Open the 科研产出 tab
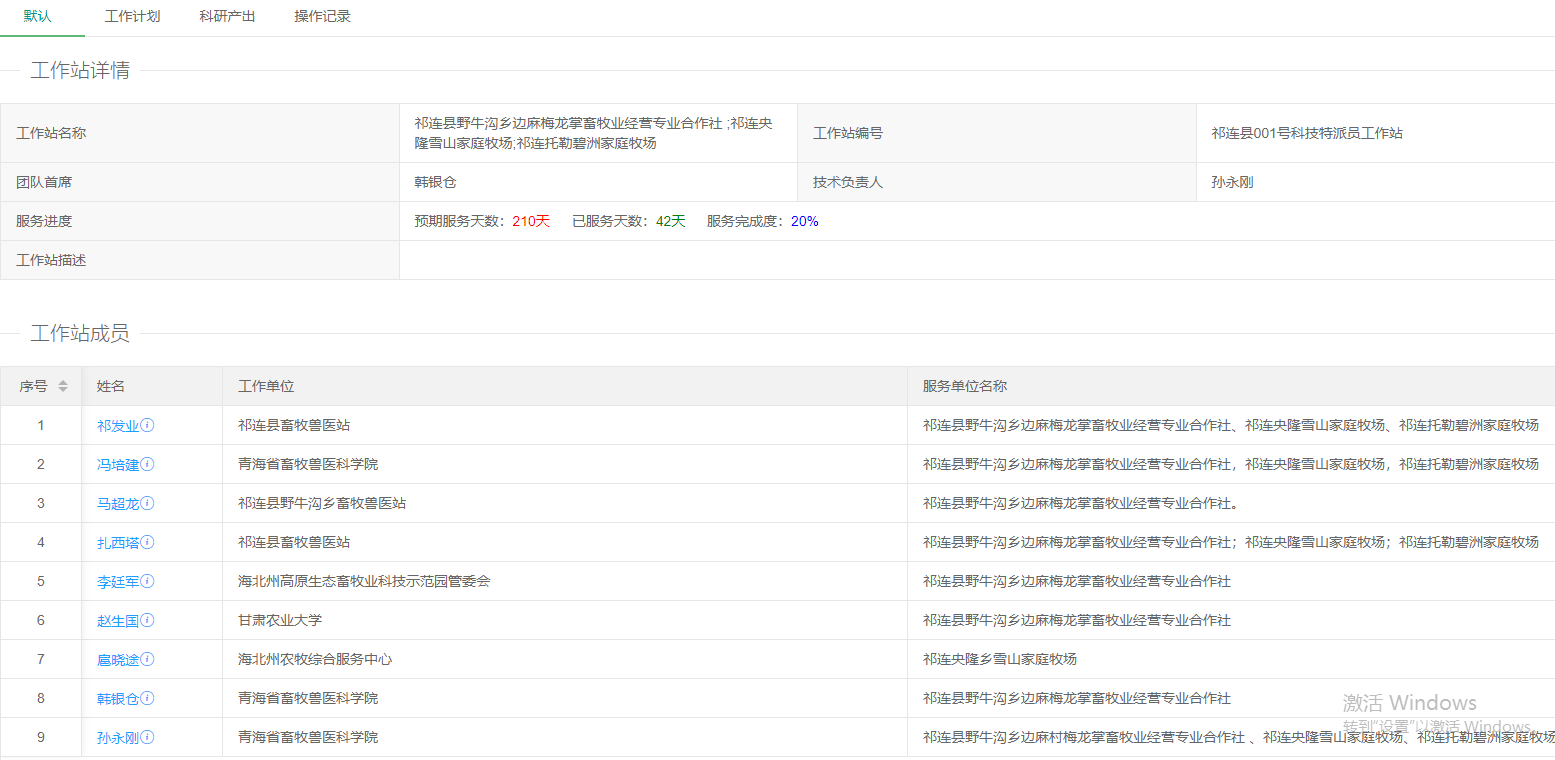Viewport: 1555px width, 760px height. [227, 16]
